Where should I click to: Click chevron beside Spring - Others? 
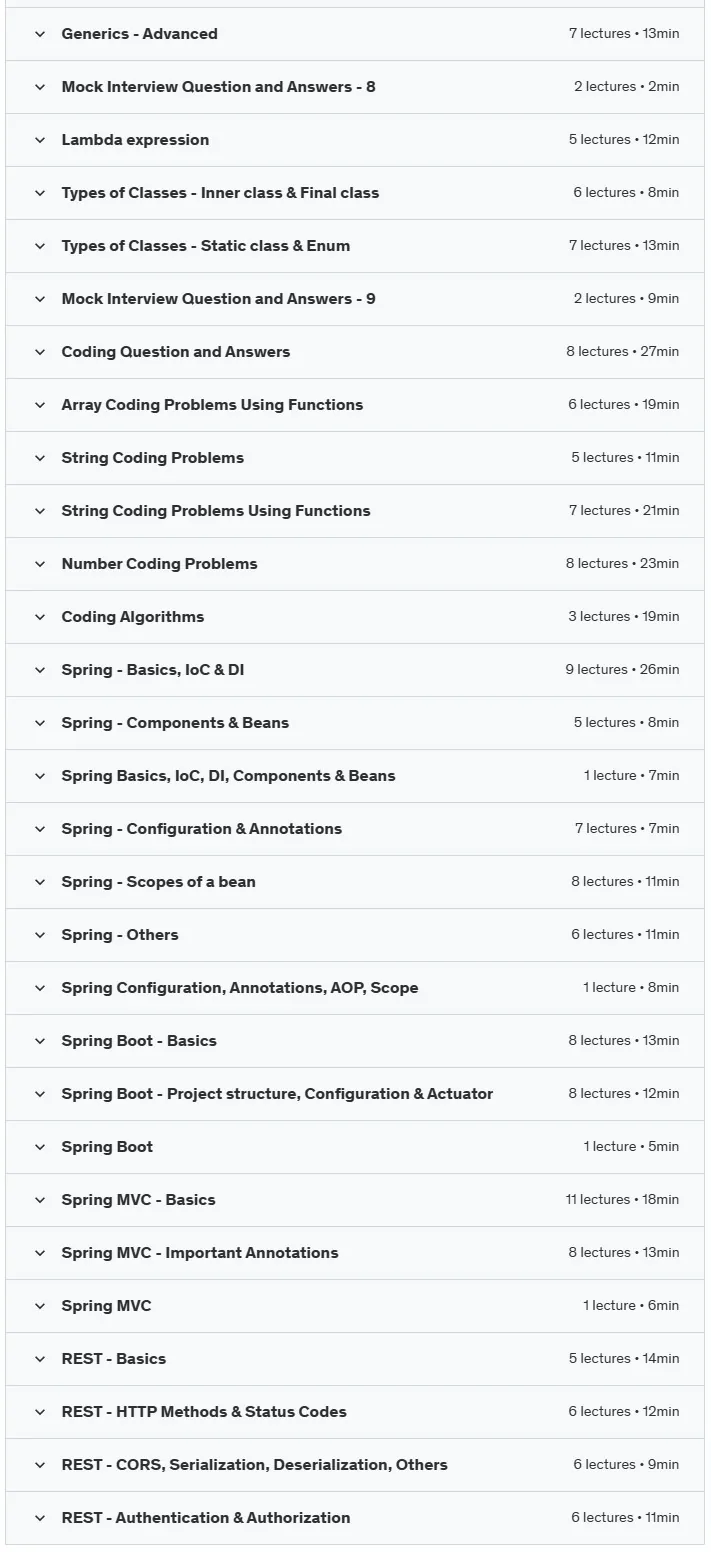tap(40, 935)
